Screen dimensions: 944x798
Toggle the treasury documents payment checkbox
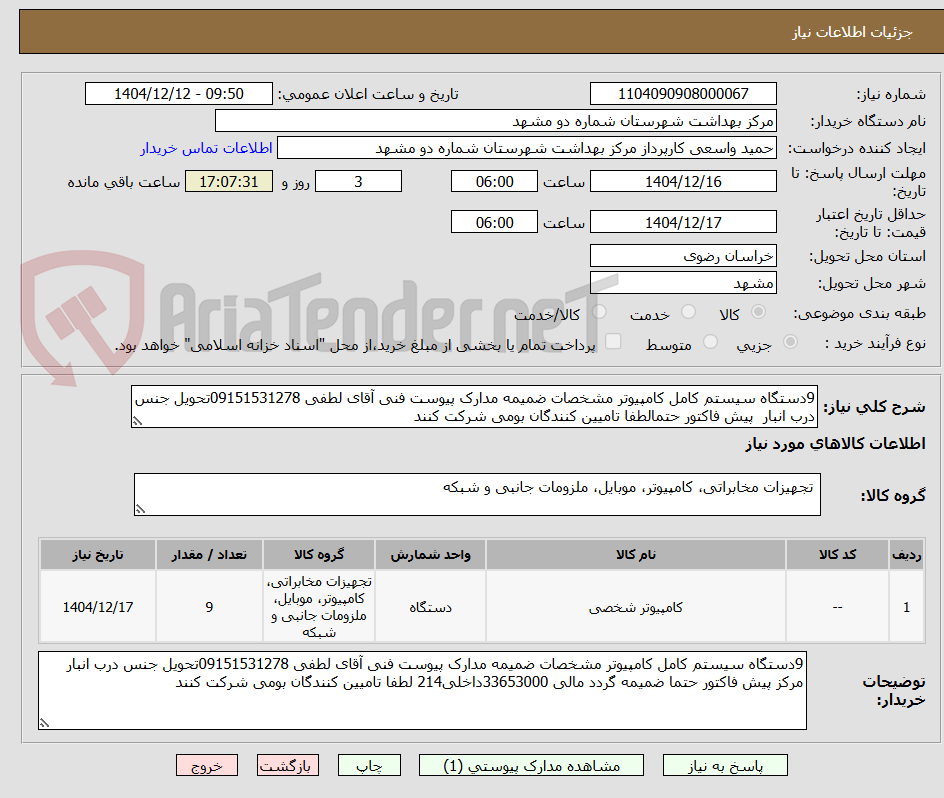(x=613, y=341)
